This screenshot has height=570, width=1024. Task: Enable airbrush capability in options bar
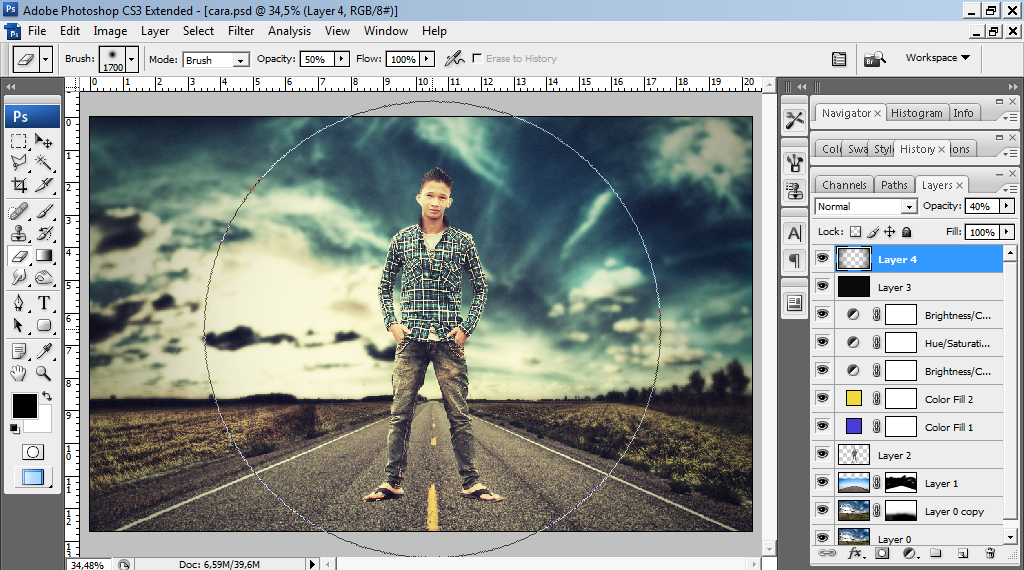pyautogui.click(x=454, y=59)
